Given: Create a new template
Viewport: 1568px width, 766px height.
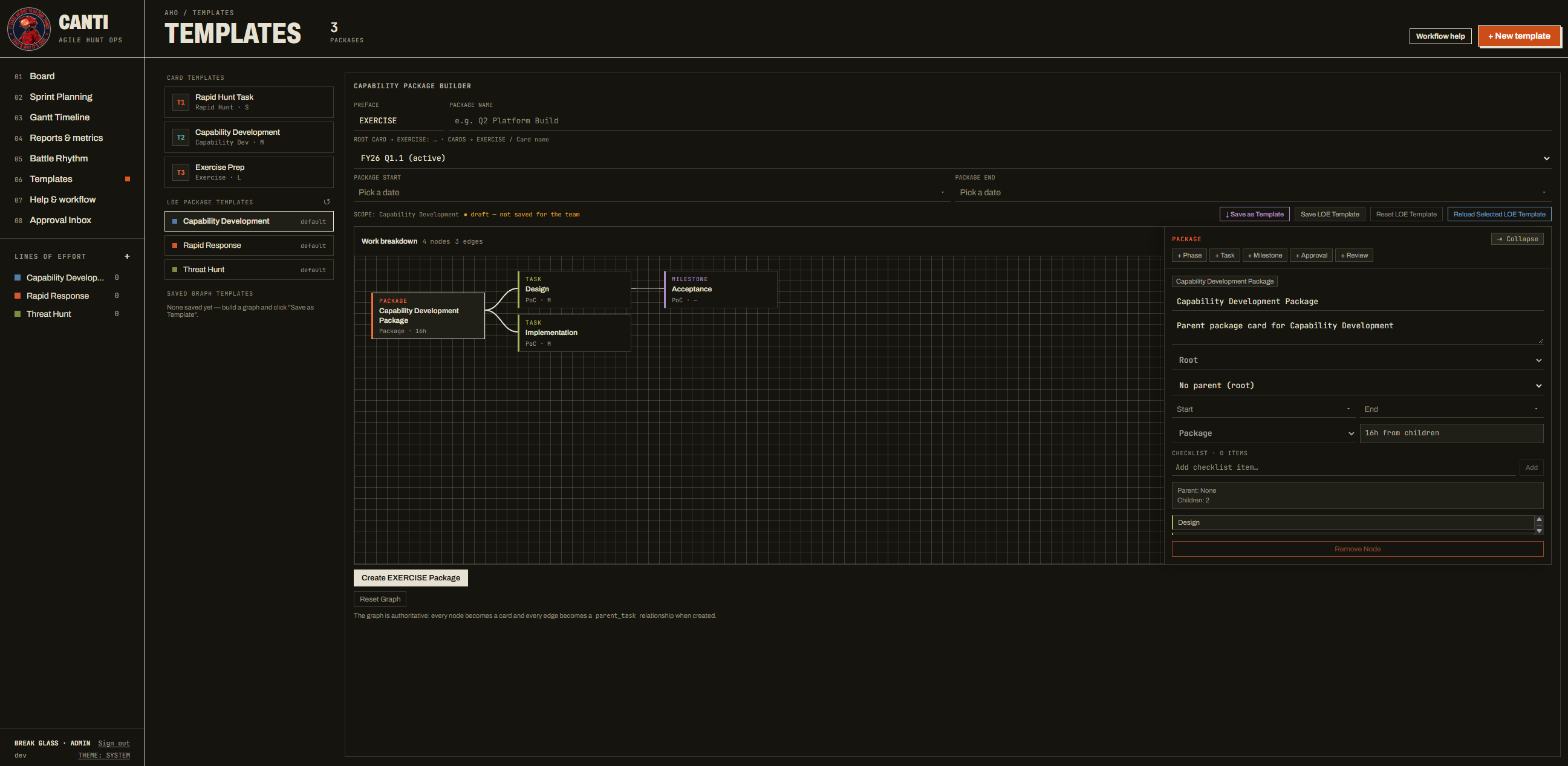Looking at the screenshot, I should [x=1518, y=36].
